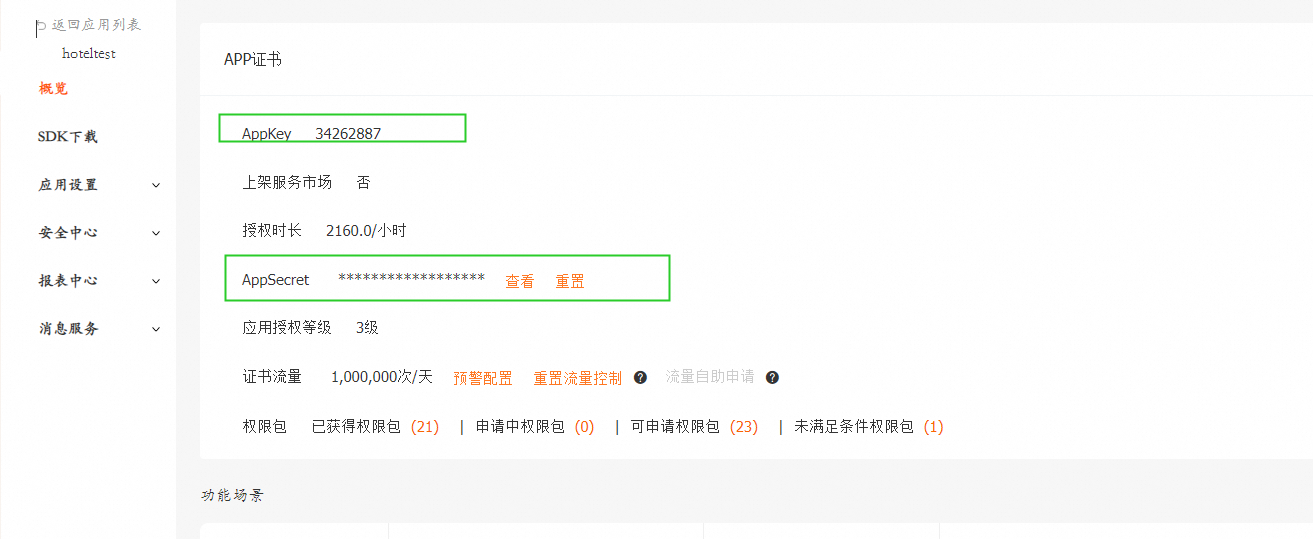This screenshot has height=539, width=1313.
Task: Click the 返回应用列表 link
Action: (x=96, y=25)
